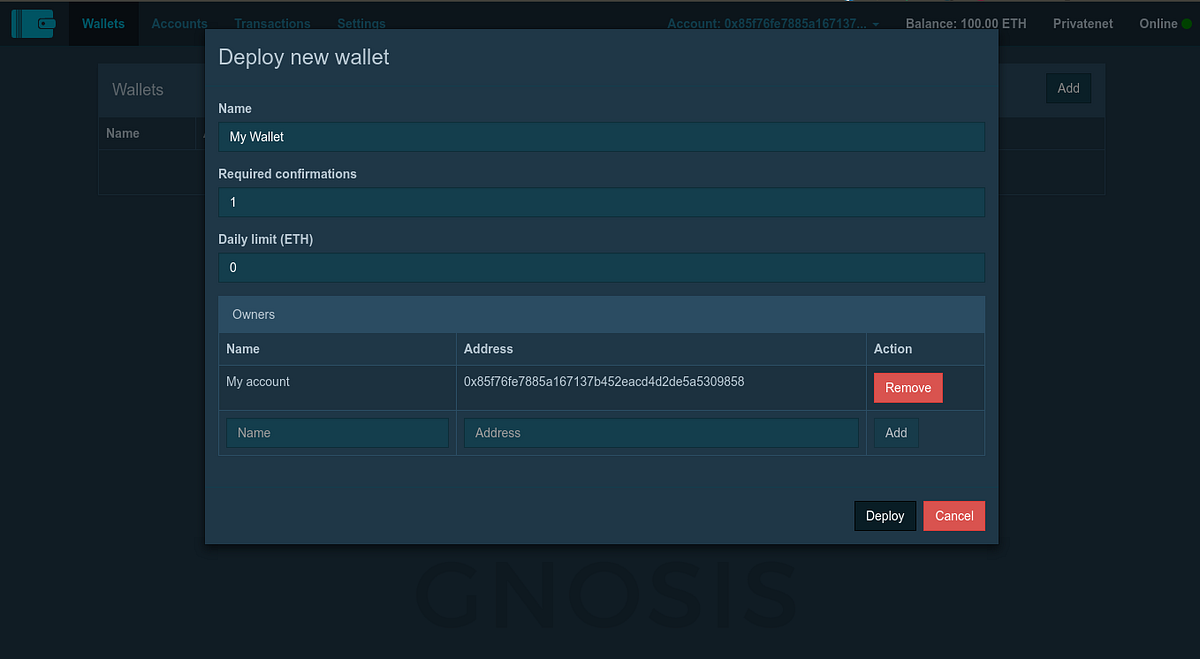This screenshot has height=659, width=1200.
Task: Deploy the new wallet
Action: tap(885, 516)
